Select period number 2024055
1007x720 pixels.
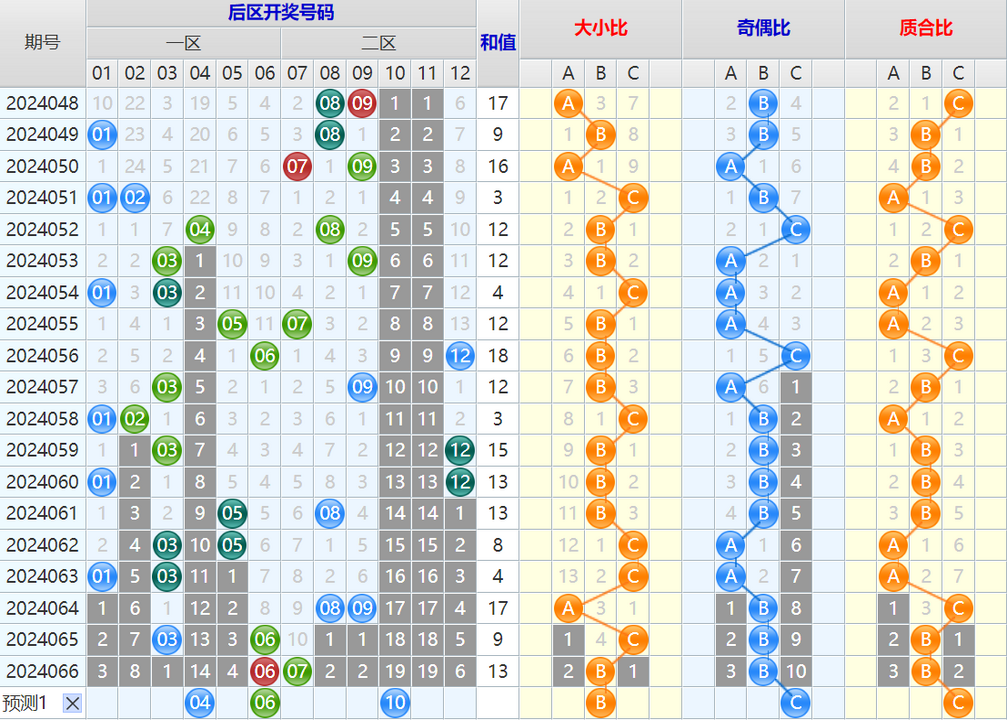coord(42,324)
